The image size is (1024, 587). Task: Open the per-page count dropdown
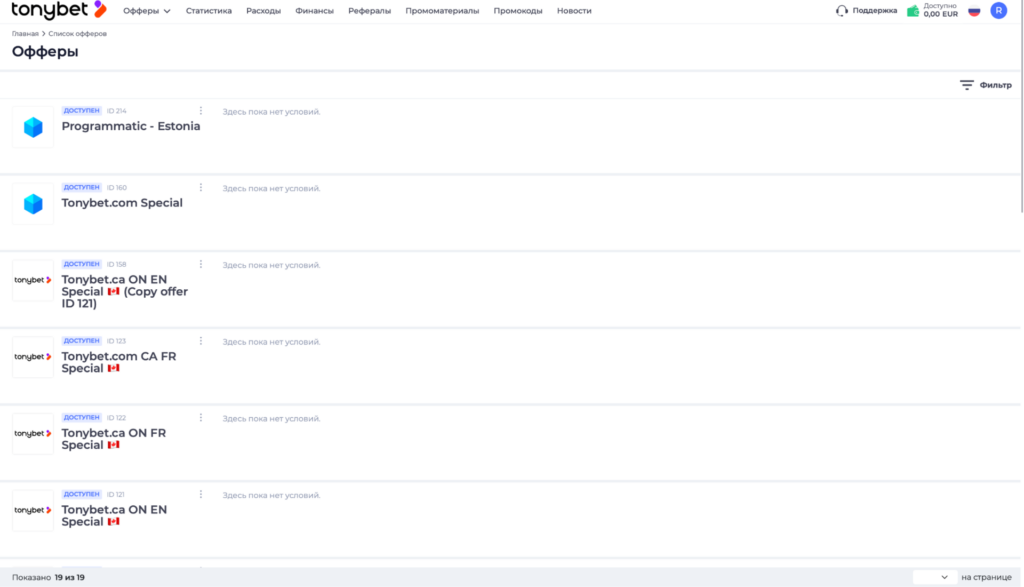pyautogui.click(x=935, y=577)
